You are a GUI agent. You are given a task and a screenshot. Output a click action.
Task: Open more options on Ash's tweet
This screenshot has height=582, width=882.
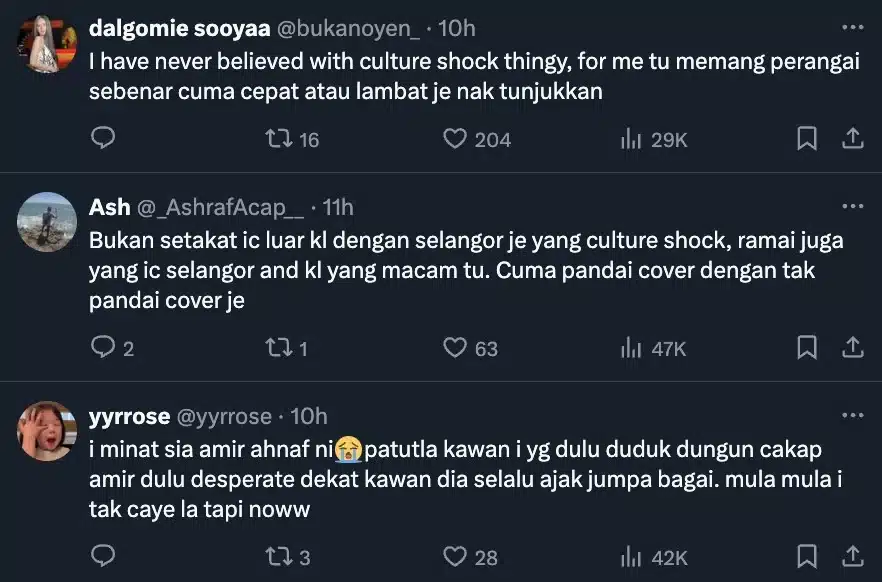coord(853,207)
